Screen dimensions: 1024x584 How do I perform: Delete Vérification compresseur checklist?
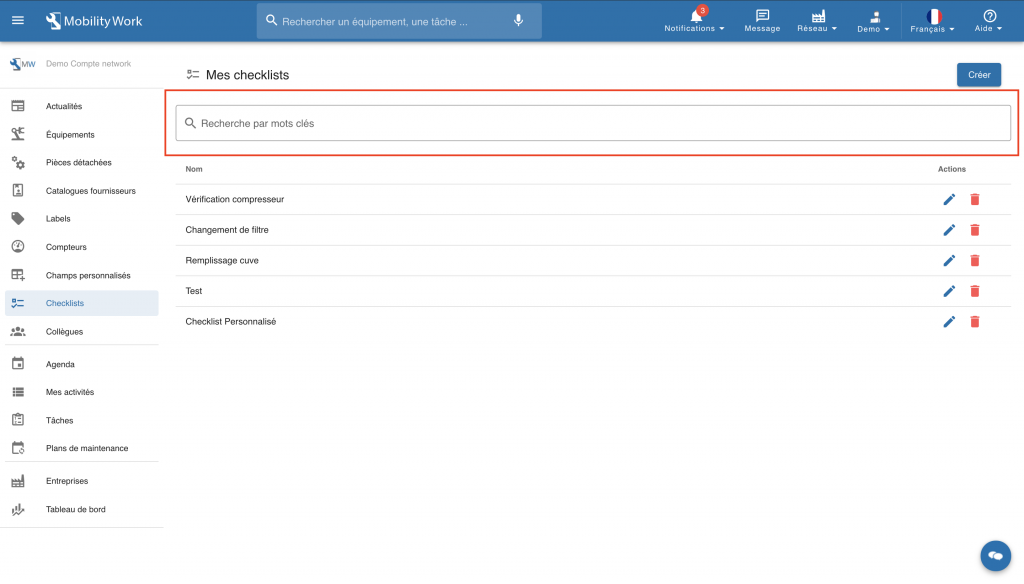click(974, 199)
